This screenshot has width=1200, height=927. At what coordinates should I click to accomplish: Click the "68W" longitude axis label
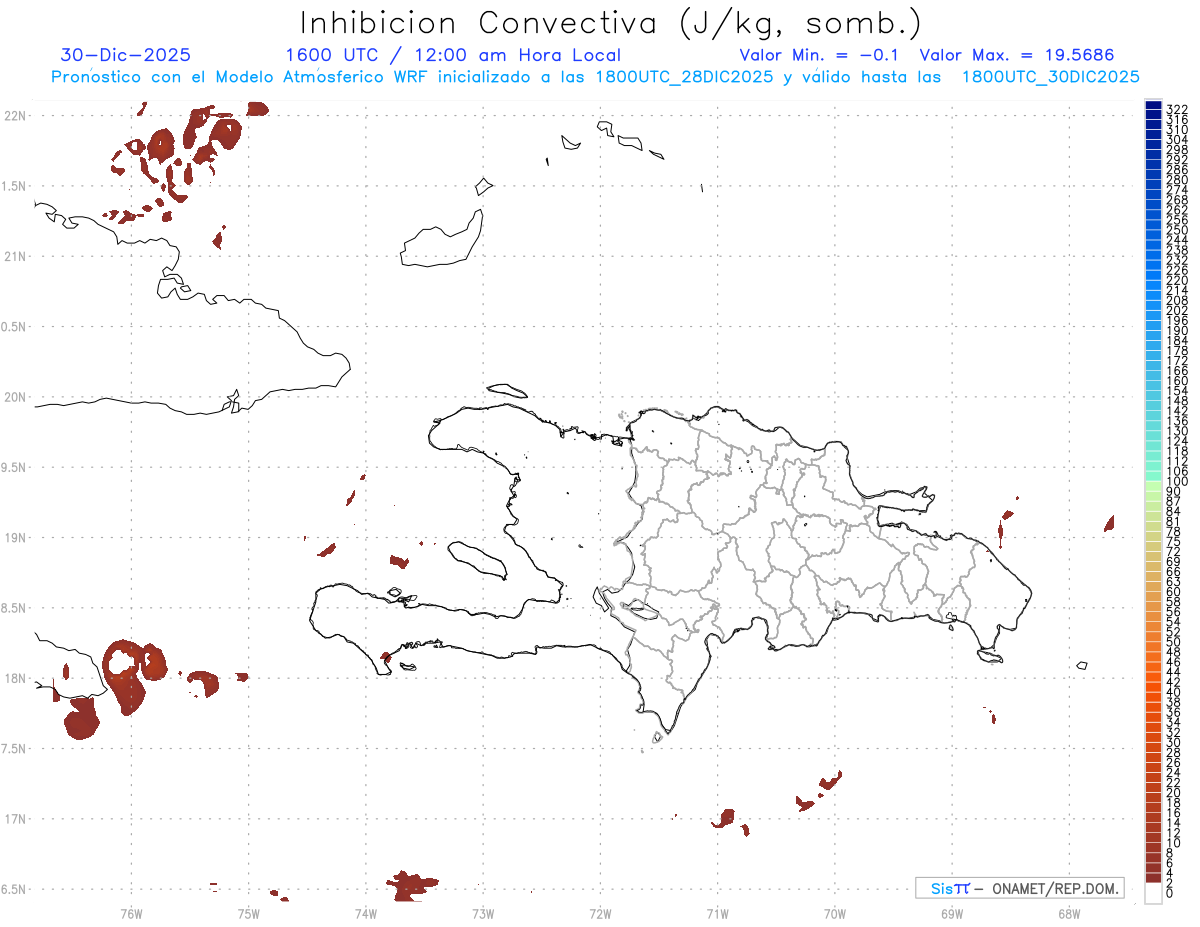coord(1068,914)
